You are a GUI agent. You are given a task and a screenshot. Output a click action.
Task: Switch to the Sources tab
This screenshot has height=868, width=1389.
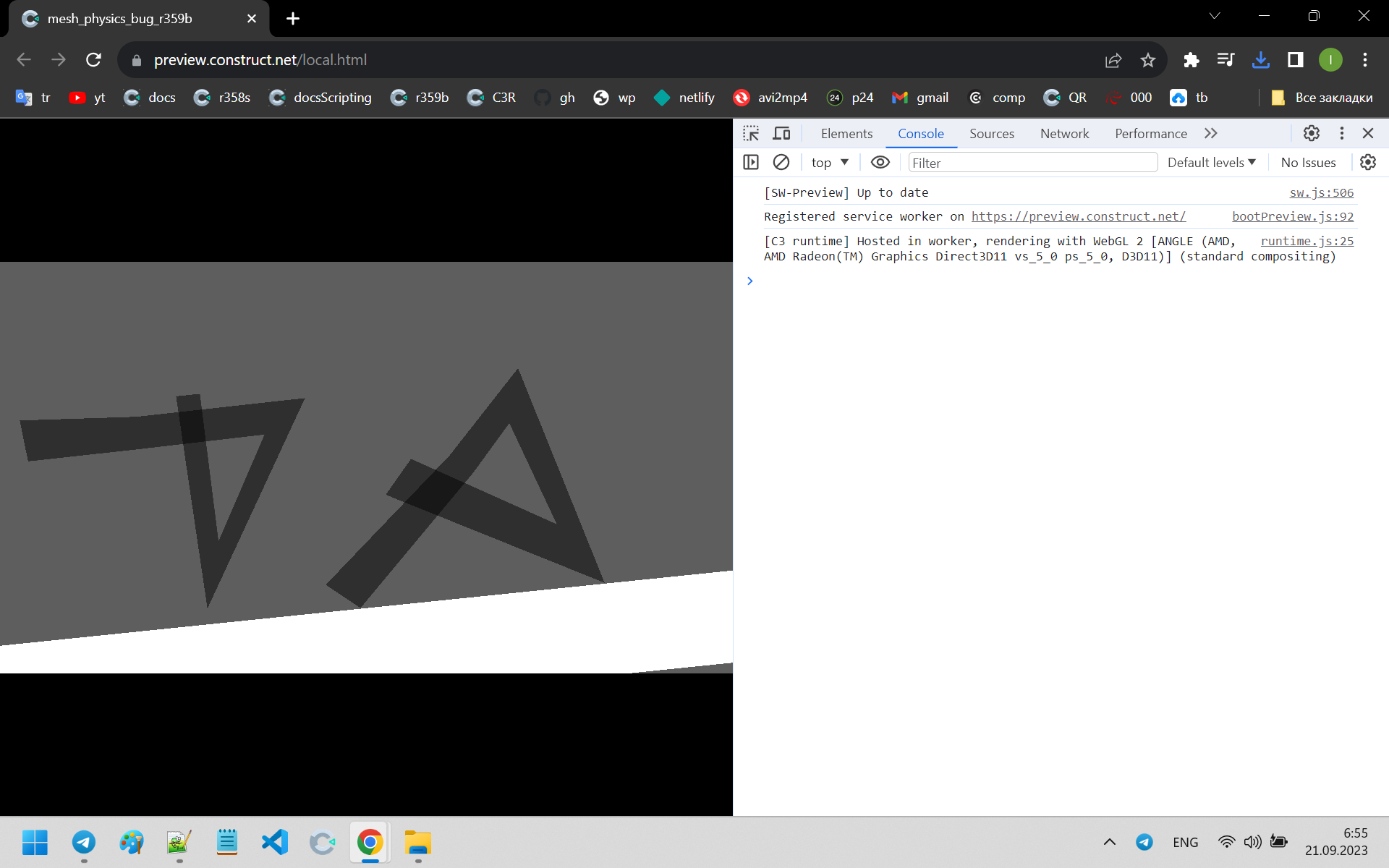coord(991,133)
